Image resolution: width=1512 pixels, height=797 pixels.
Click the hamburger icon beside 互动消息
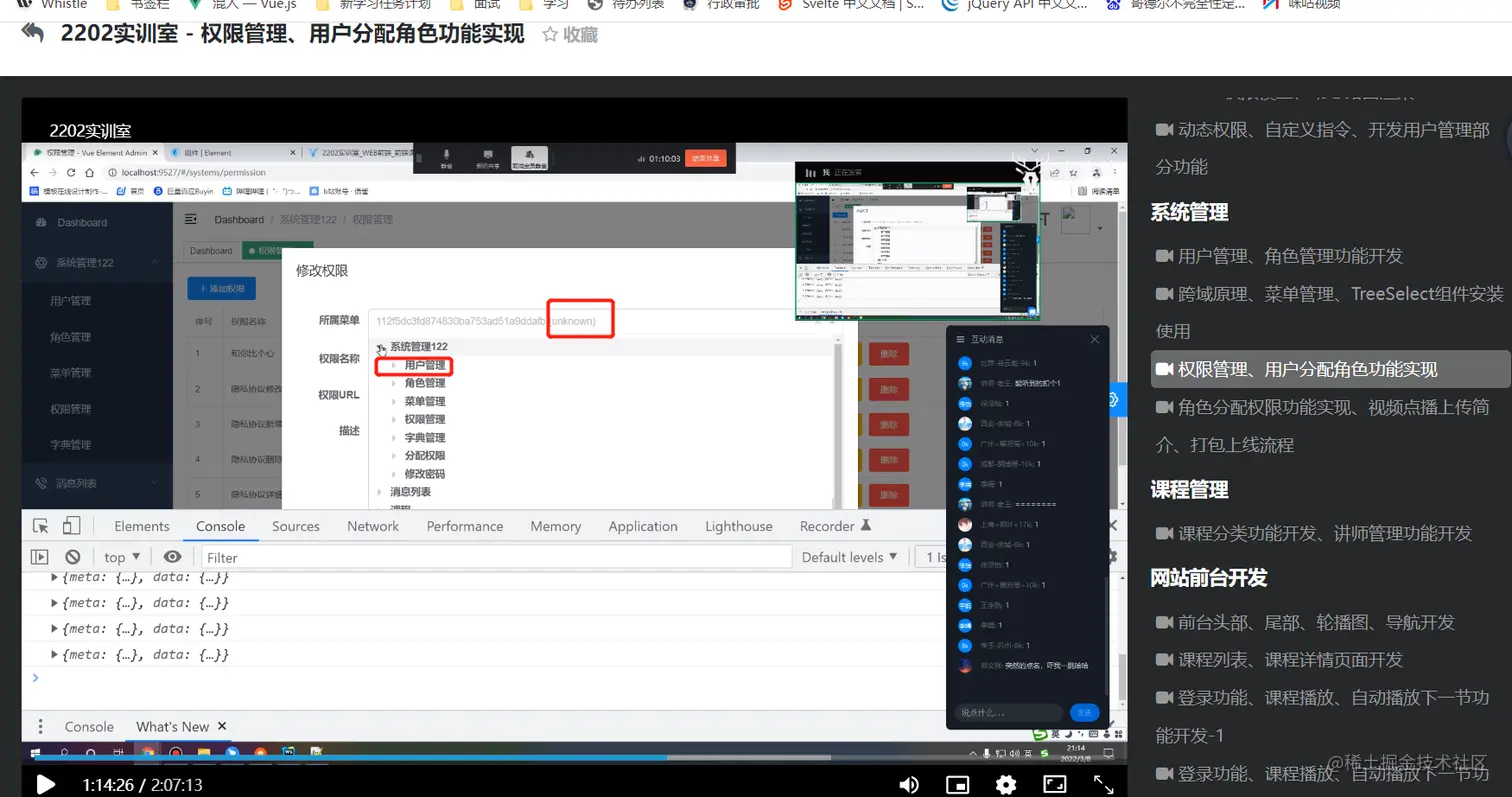[961, 339]
